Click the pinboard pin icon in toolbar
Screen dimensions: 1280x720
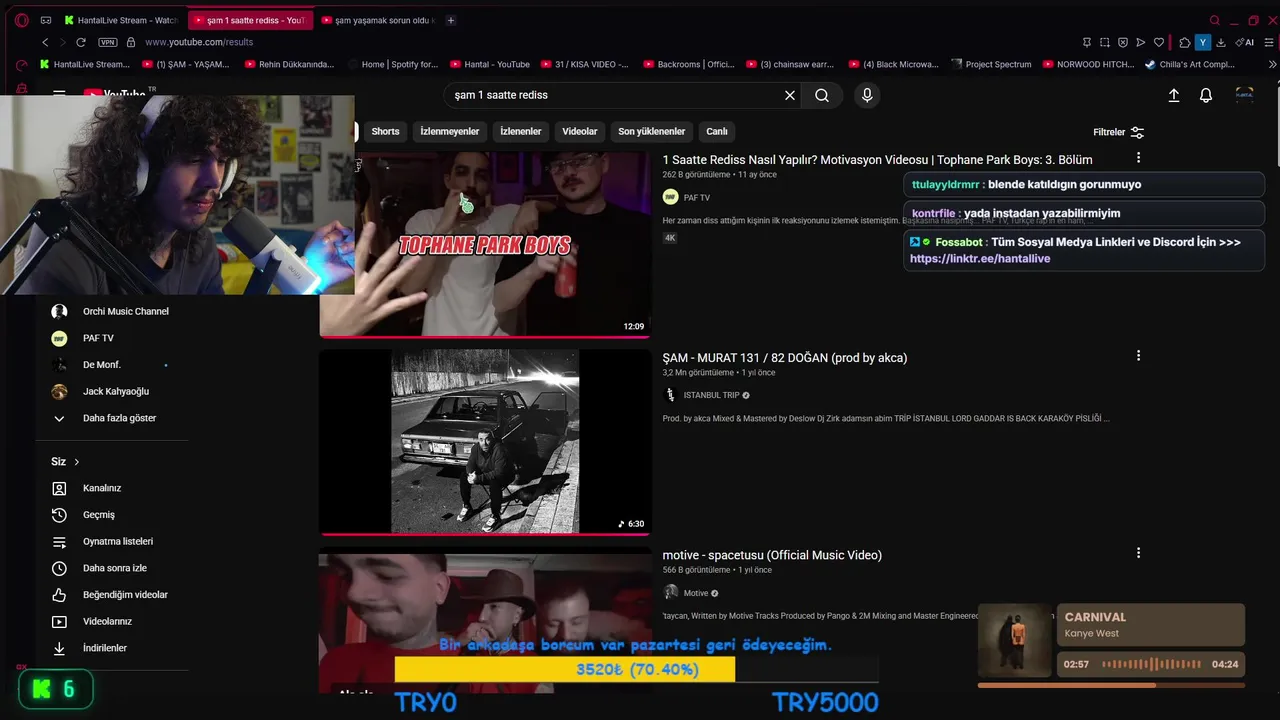coord(1087,42)
